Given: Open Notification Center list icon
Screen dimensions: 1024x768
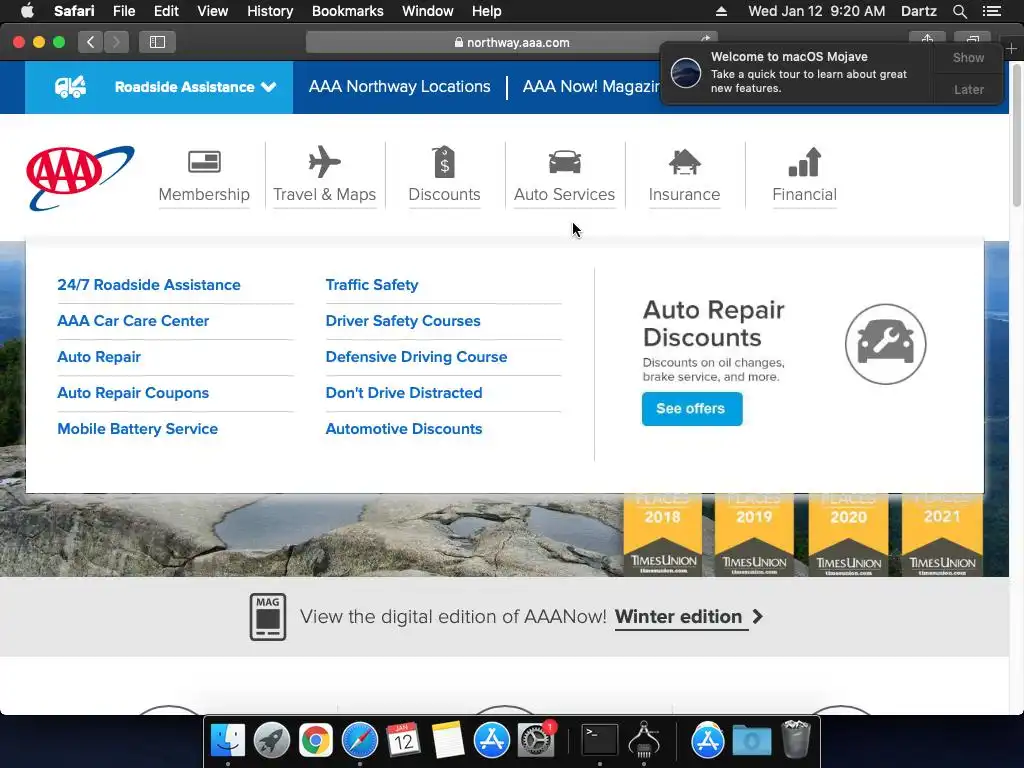Looking at the screenshot, I should tap(991, 11).
